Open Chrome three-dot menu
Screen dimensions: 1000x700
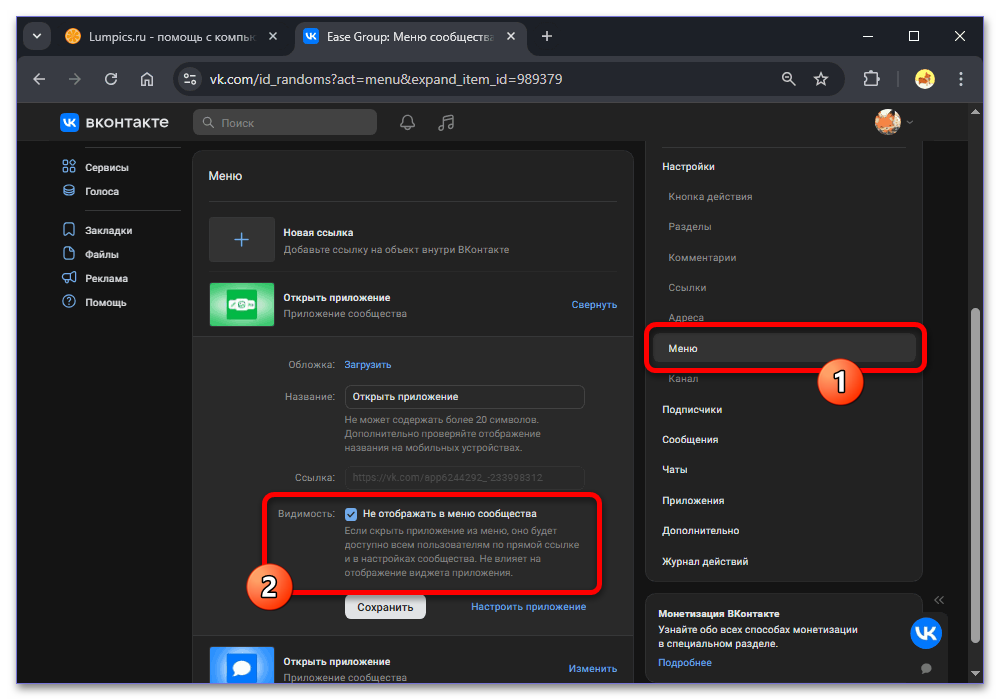pyautogui.click(x=960, y=79)
